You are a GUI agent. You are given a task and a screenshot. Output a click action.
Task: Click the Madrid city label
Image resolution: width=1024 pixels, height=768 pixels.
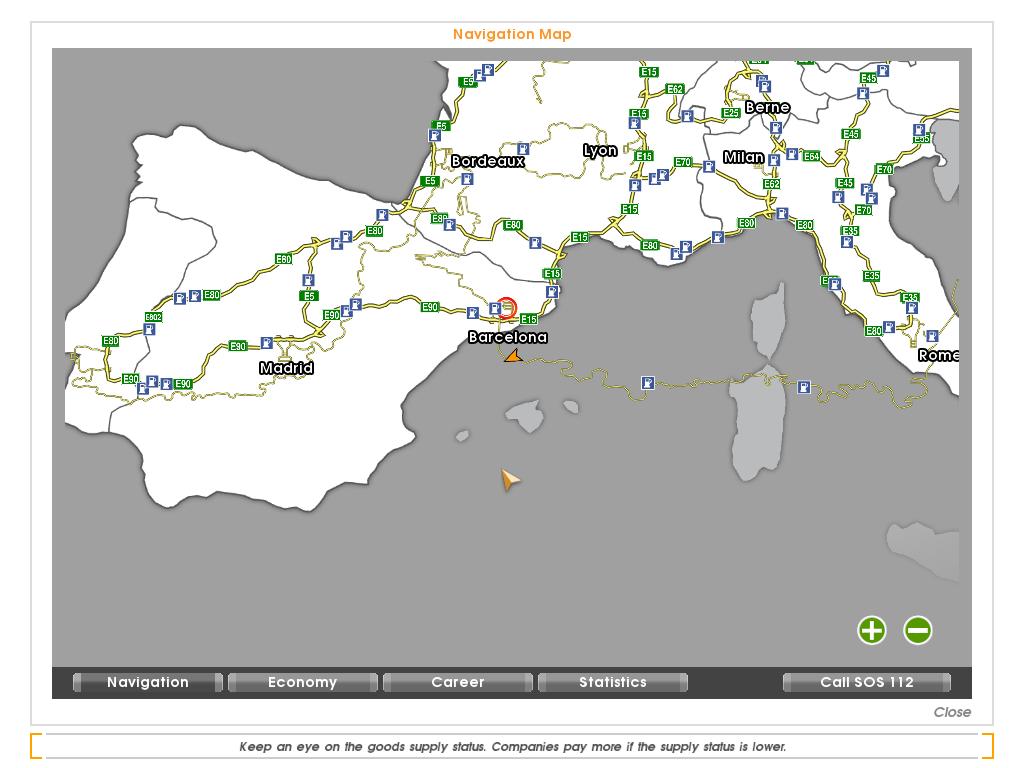[x=286, y=368]
